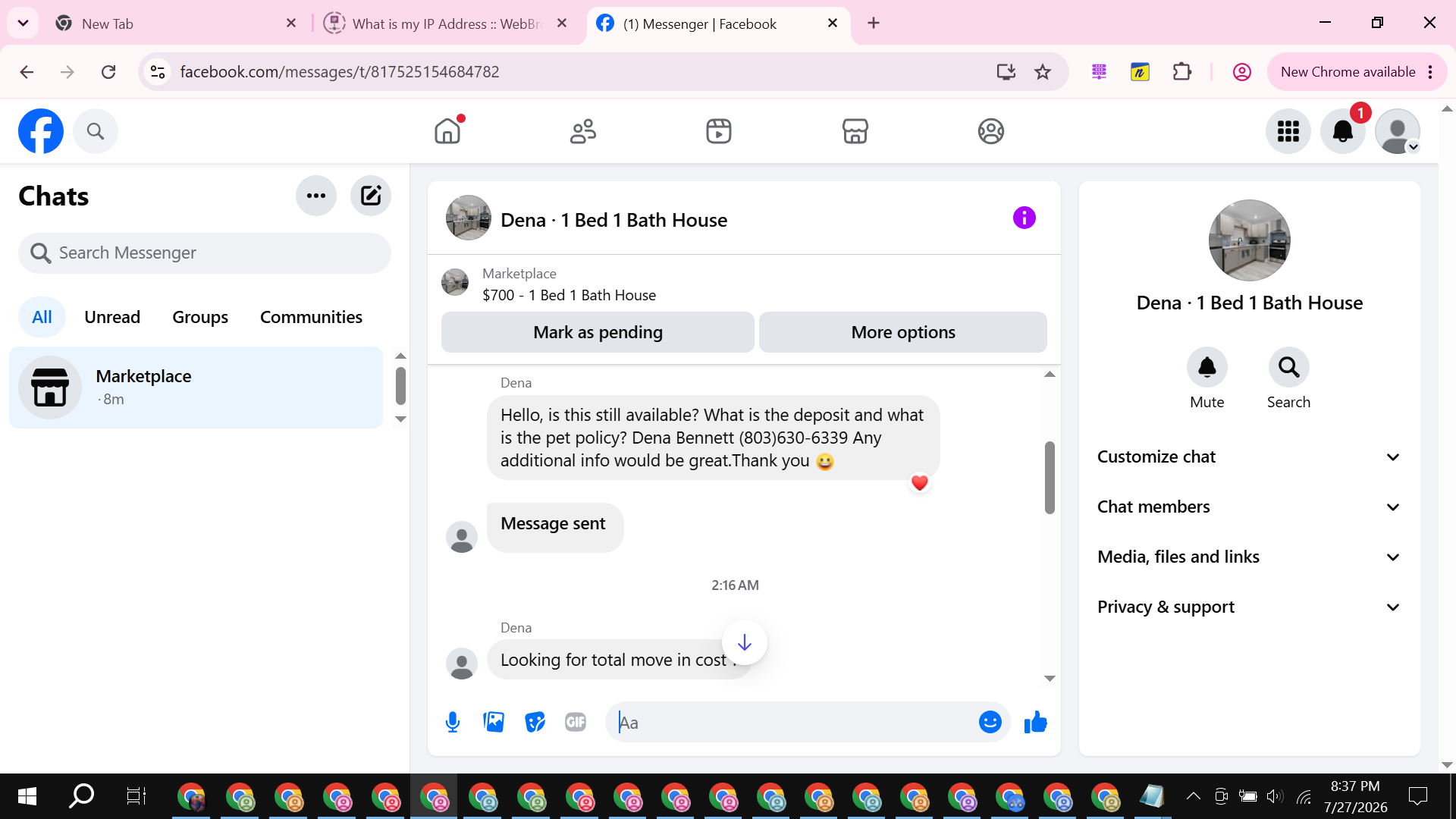Go back to previous page
The height and width of the screenshot is (819, 1456).
coord(27,72)
